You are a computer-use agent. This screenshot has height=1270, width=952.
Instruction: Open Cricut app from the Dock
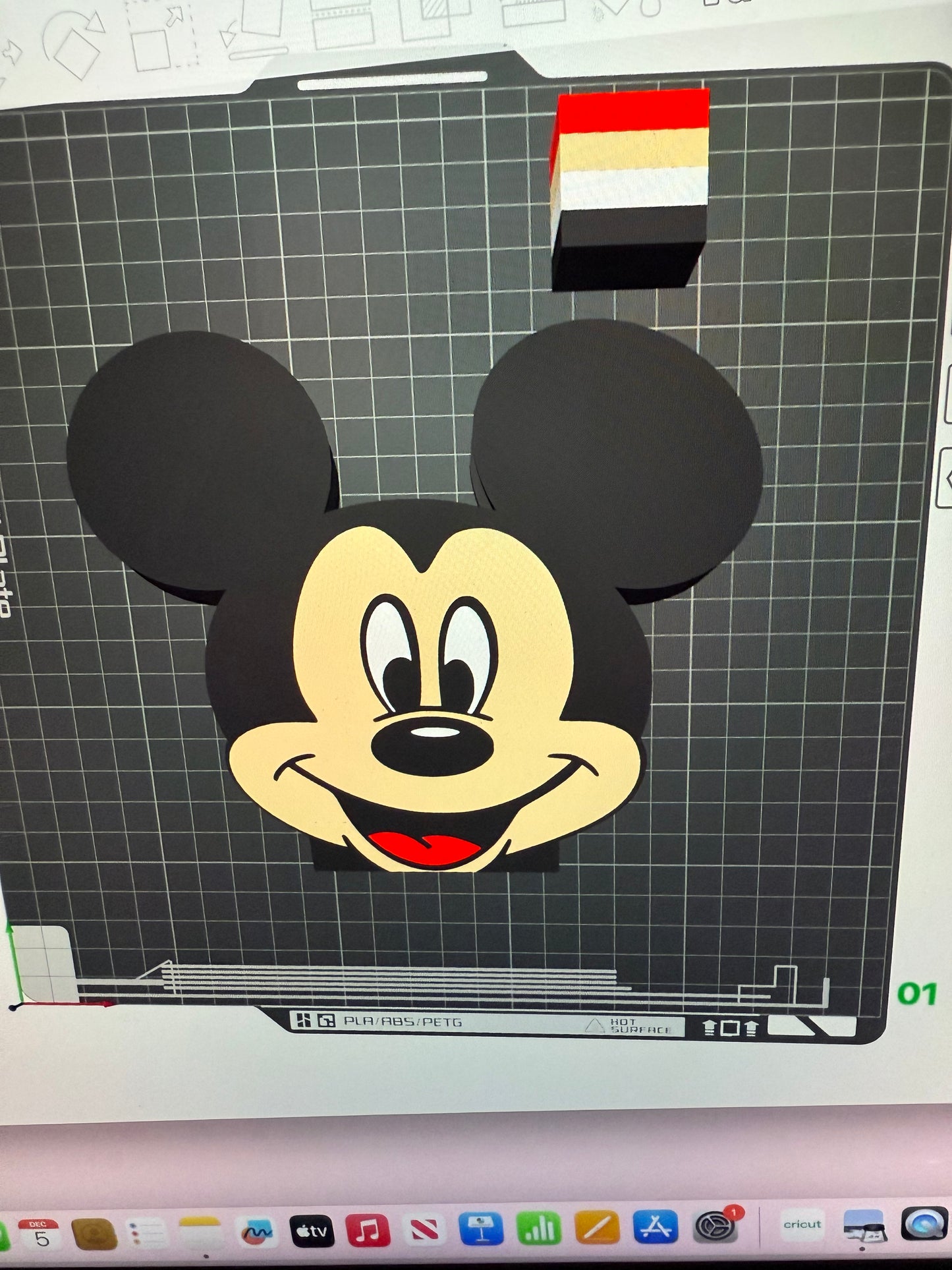pyautogui.click(x=802, y=1225)
